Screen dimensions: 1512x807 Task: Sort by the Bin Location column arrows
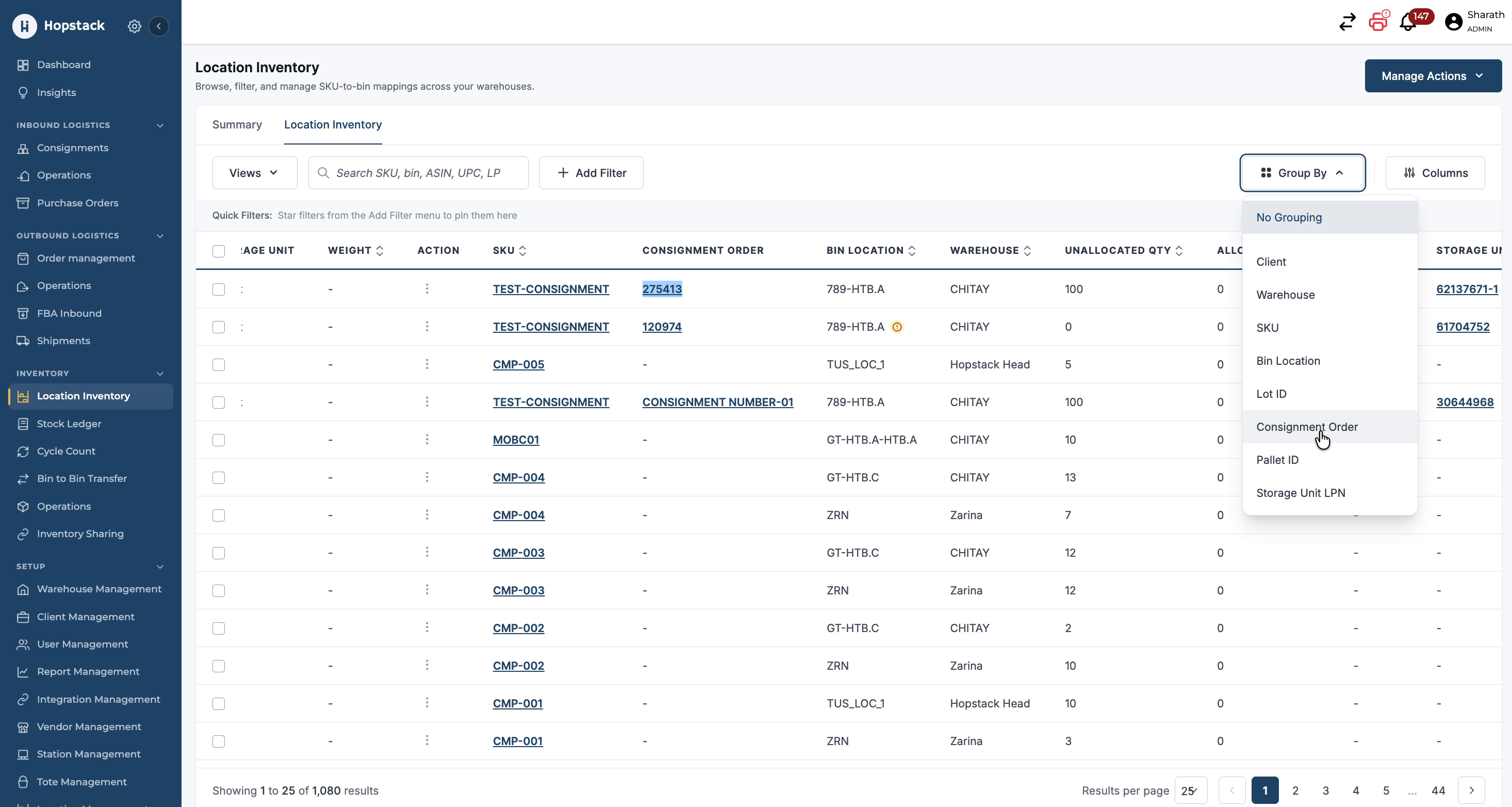(x=912, y=251)
